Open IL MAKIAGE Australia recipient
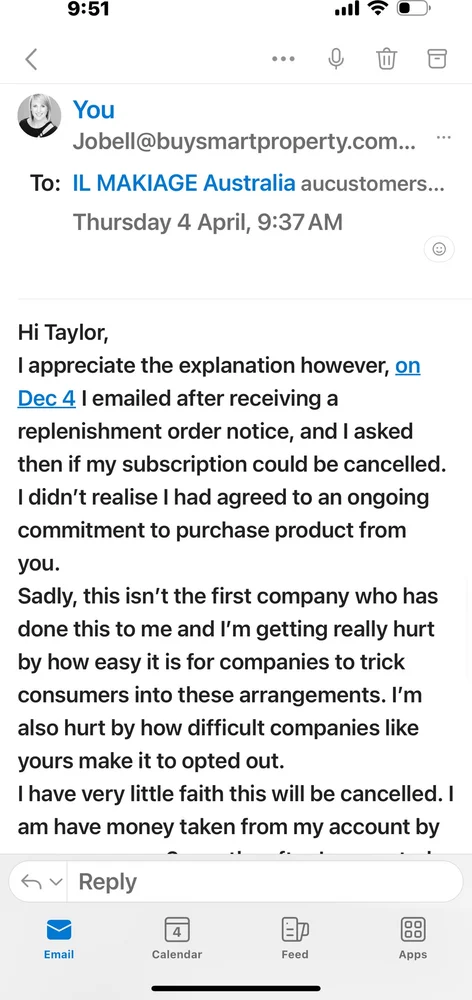Image resolution: width=472 pixels, height=1000 pixels. click(x=184, y=184)
